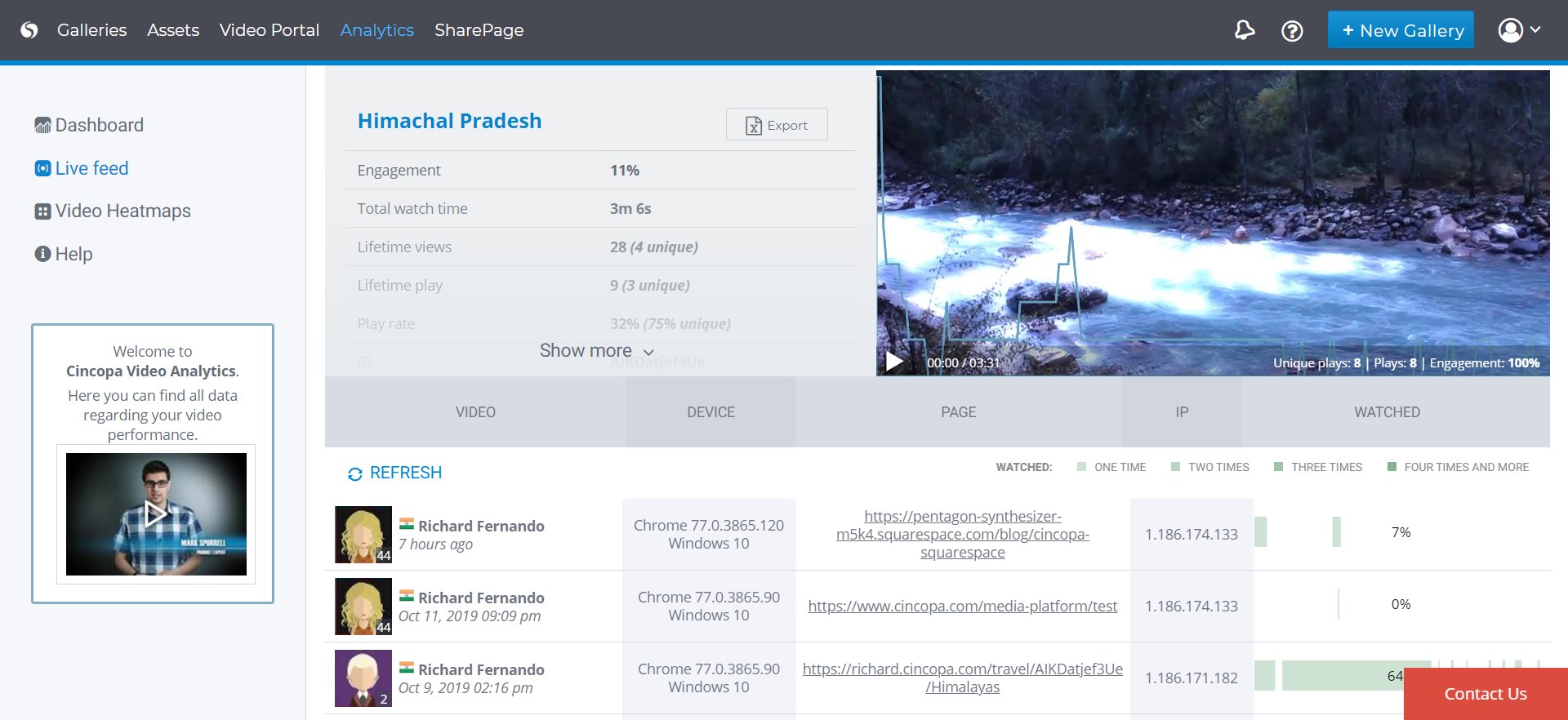Click the Video Heatmaps grid icon
The width and height of the screenshot is (1568, 720).
[42, 211]
